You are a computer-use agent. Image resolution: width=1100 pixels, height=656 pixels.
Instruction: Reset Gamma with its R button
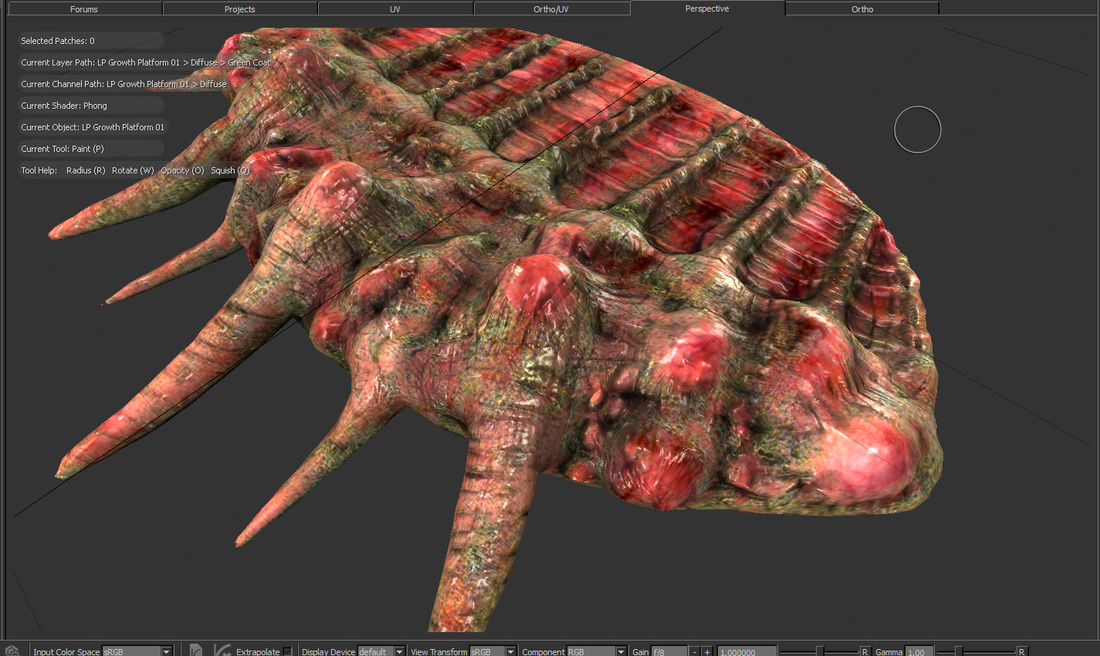point(1021,652)
